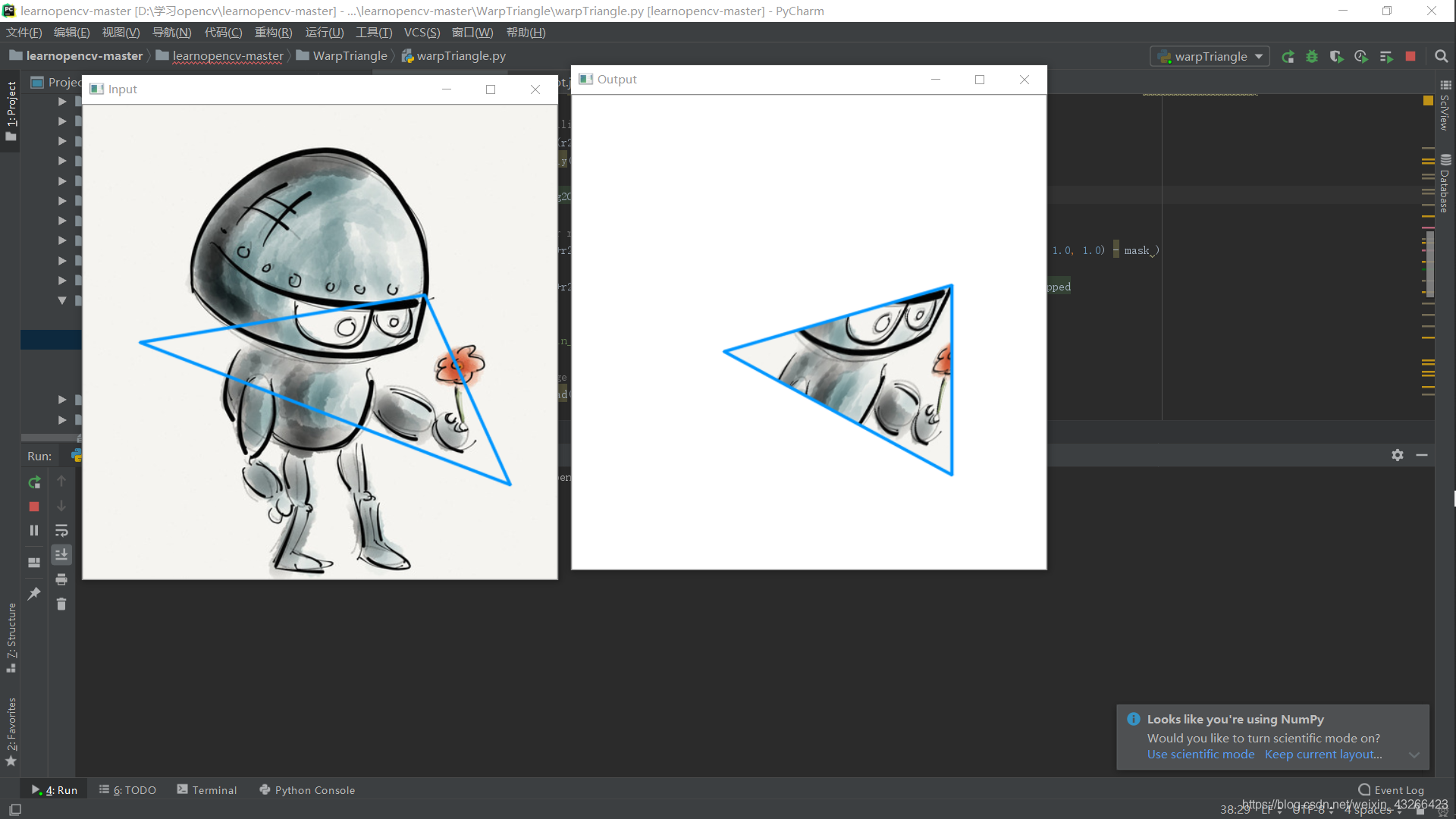1456x819 pixels.
Task: Open the LF line separator dropdown
Action: point(1272,810)
